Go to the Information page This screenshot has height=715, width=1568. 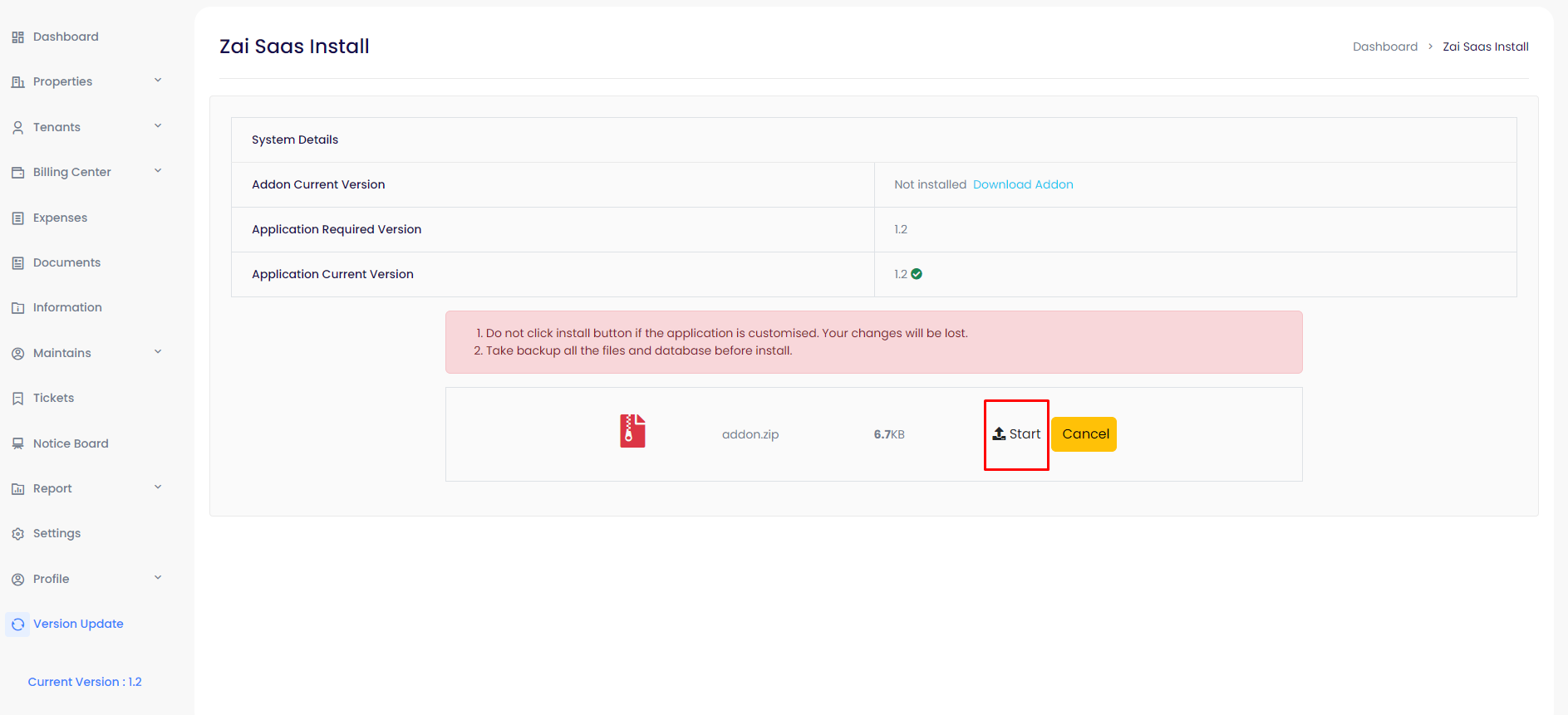coord(67,307)
